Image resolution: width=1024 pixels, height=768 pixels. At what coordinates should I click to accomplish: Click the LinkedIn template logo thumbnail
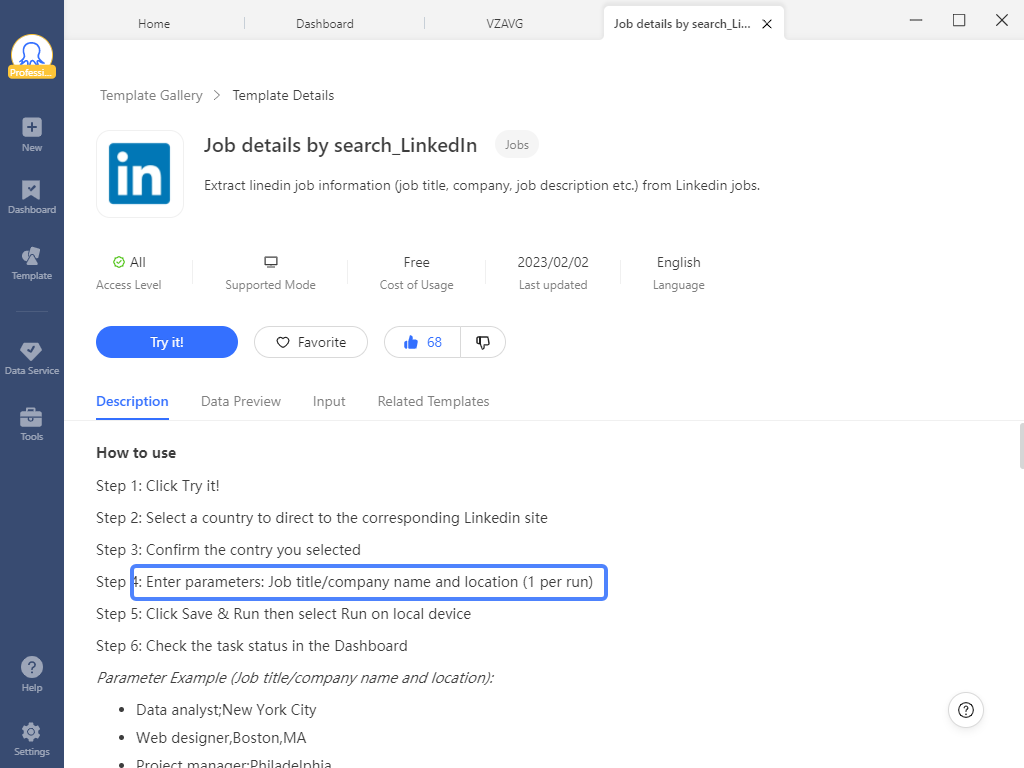coord(140,174)
